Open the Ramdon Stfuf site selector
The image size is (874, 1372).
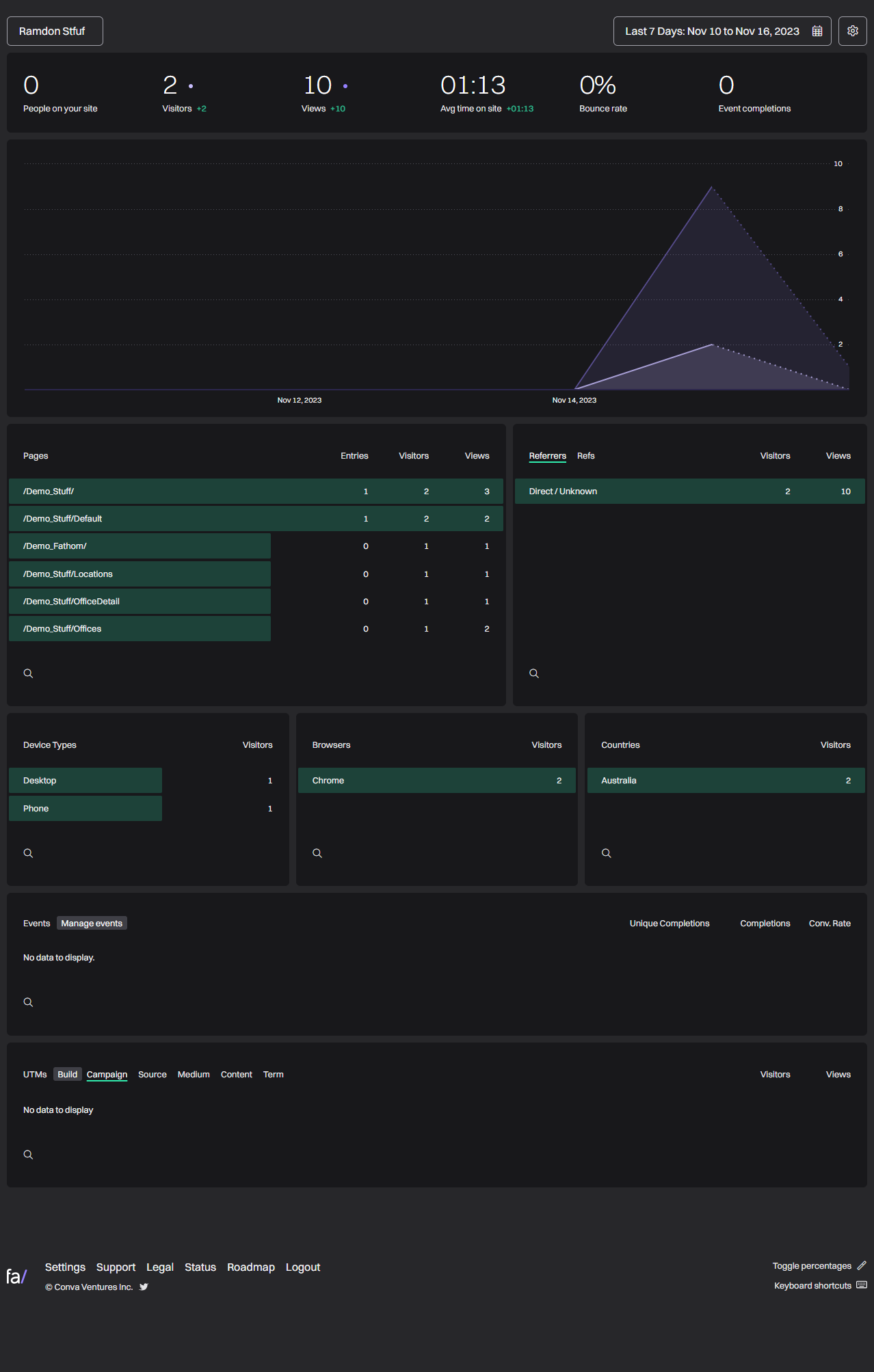click(x=55, y=31)
